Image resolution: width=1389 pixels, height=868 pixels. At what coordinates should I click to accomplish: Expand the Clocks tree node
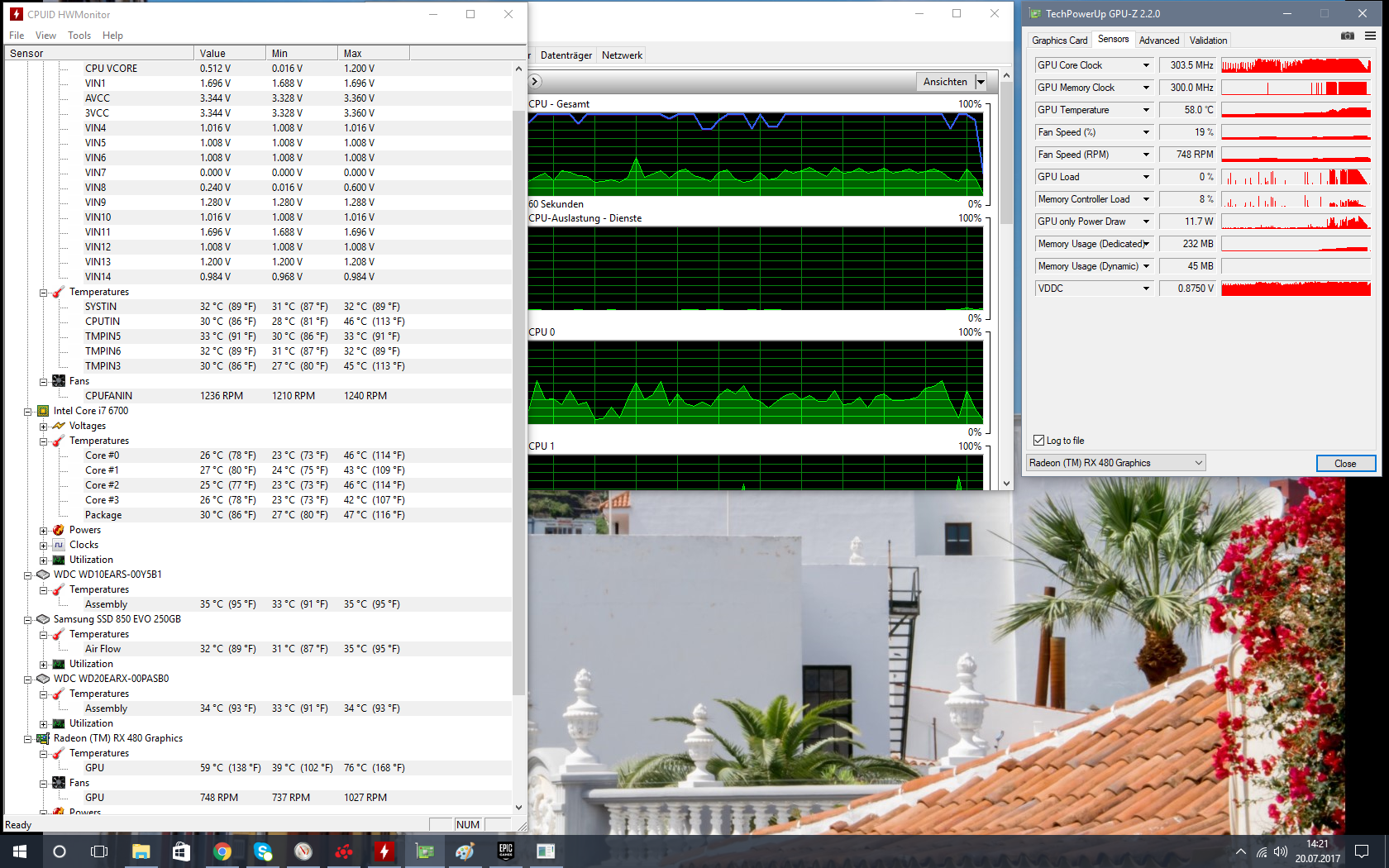(43, 545)
